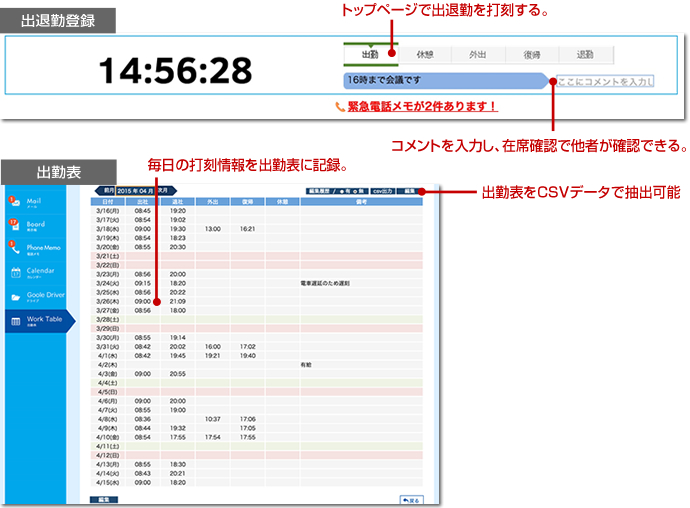690x508 pixels.
Task: Click the 20:55 leaving time cell
Action: click(x=178, y=374)
